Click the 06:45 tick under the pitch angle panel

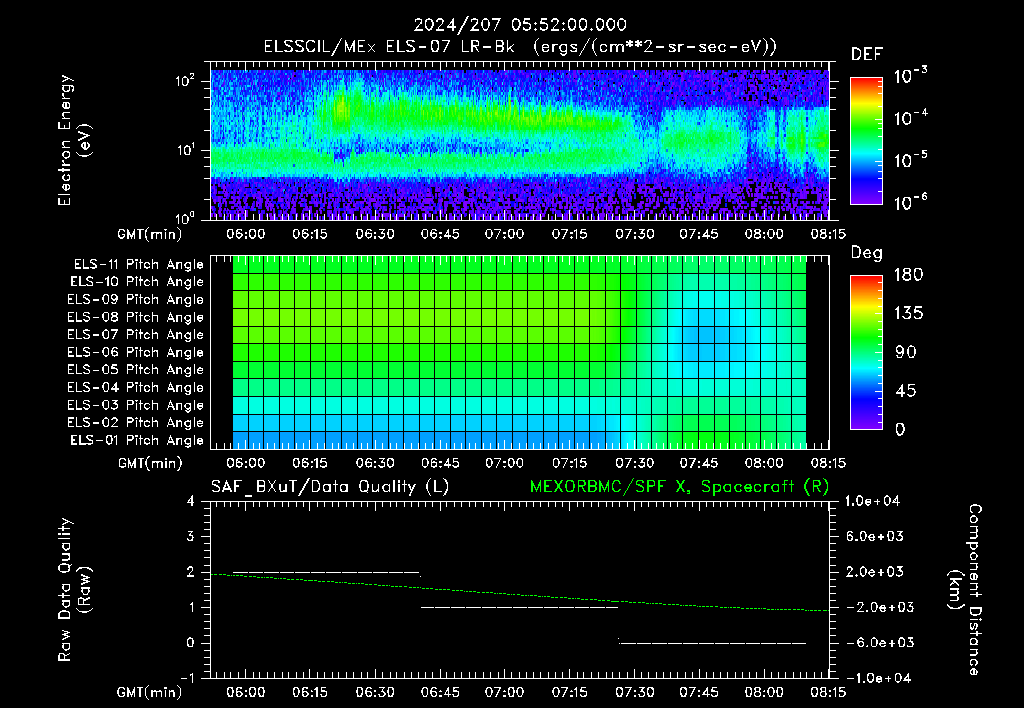click(440, 463)
